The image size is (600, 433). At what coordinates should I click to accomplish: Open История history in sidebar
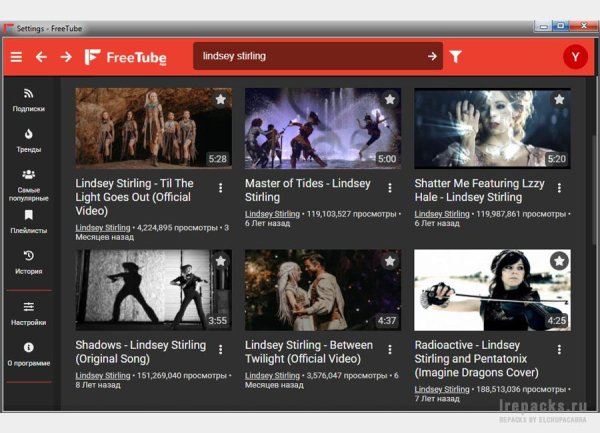29,262
